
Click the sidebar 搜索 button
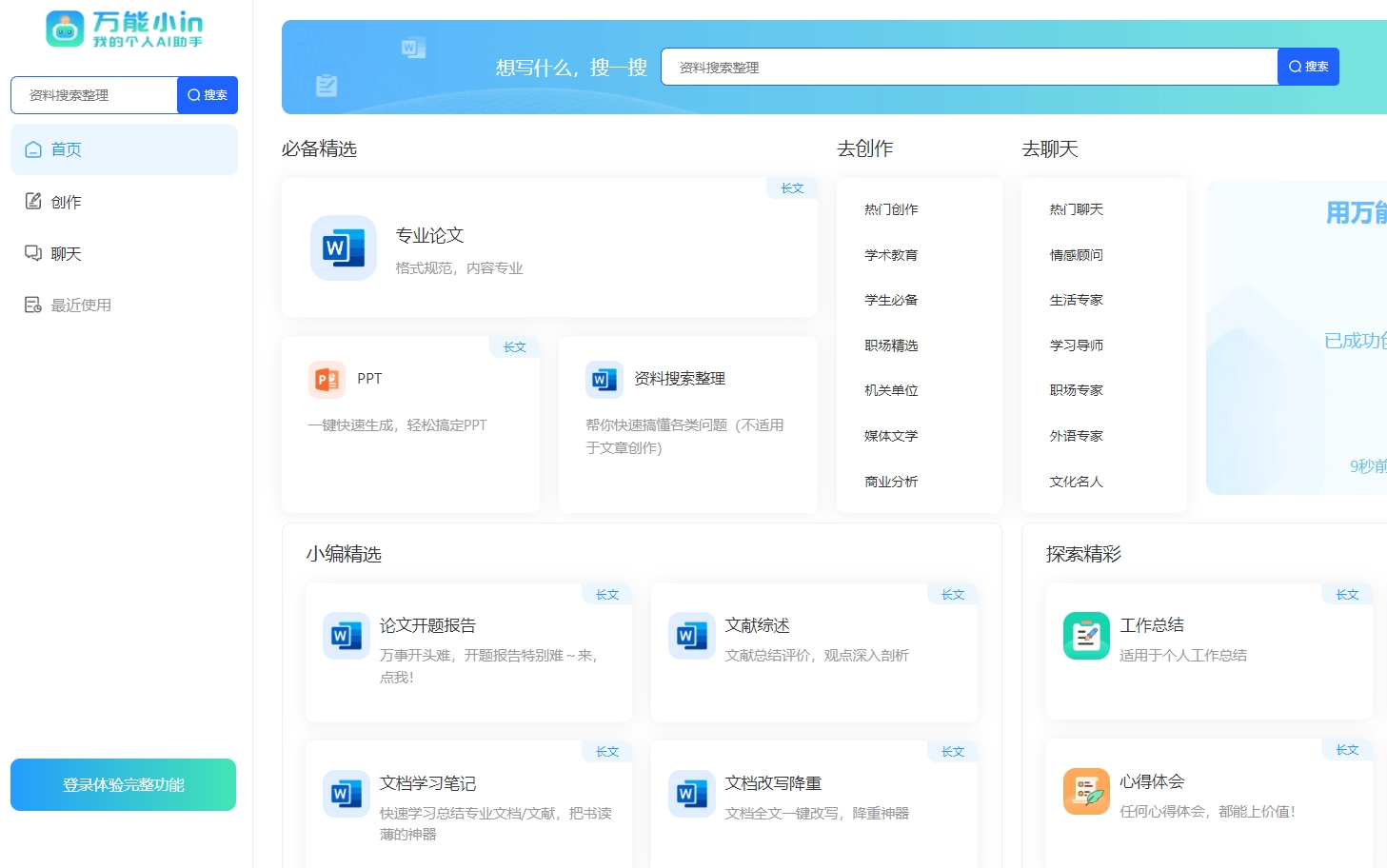[x=207, y=94]
